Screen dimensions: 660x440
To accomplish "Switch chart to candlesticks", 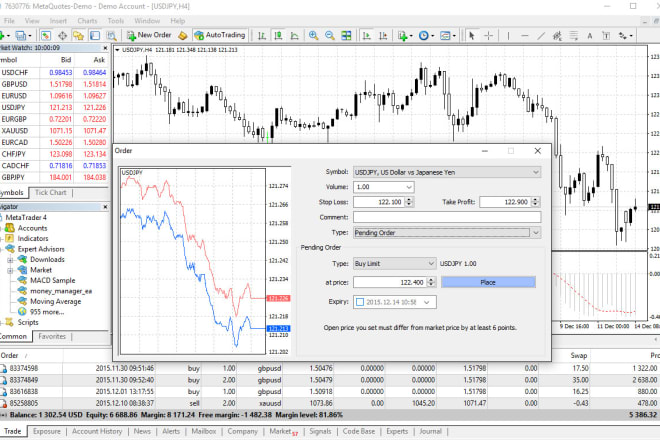I will pyautogui.click(x=278, y=35).
